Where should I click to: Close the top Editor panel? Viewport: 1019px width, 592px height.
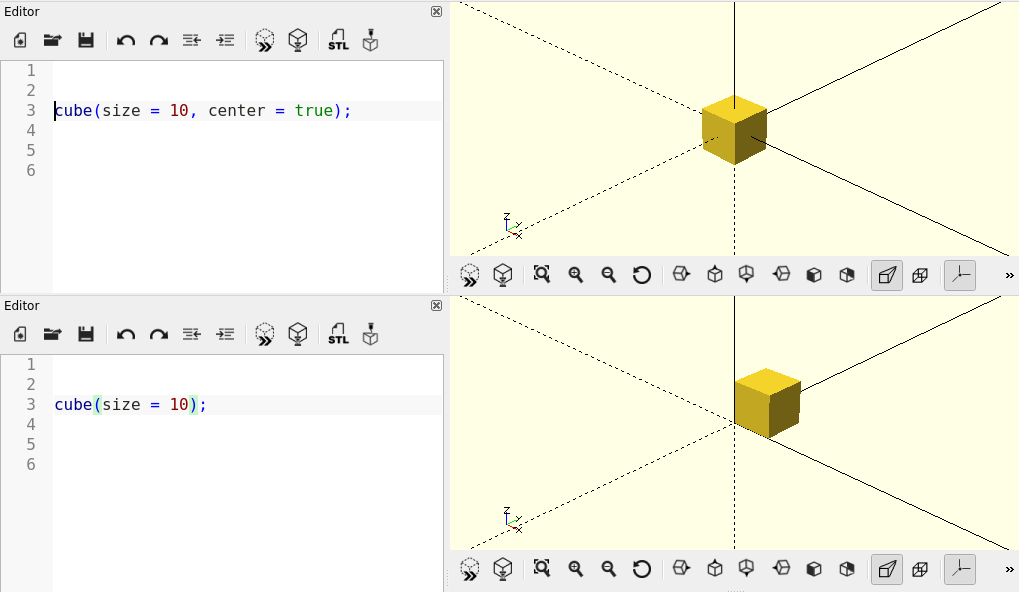pos(436,11)
